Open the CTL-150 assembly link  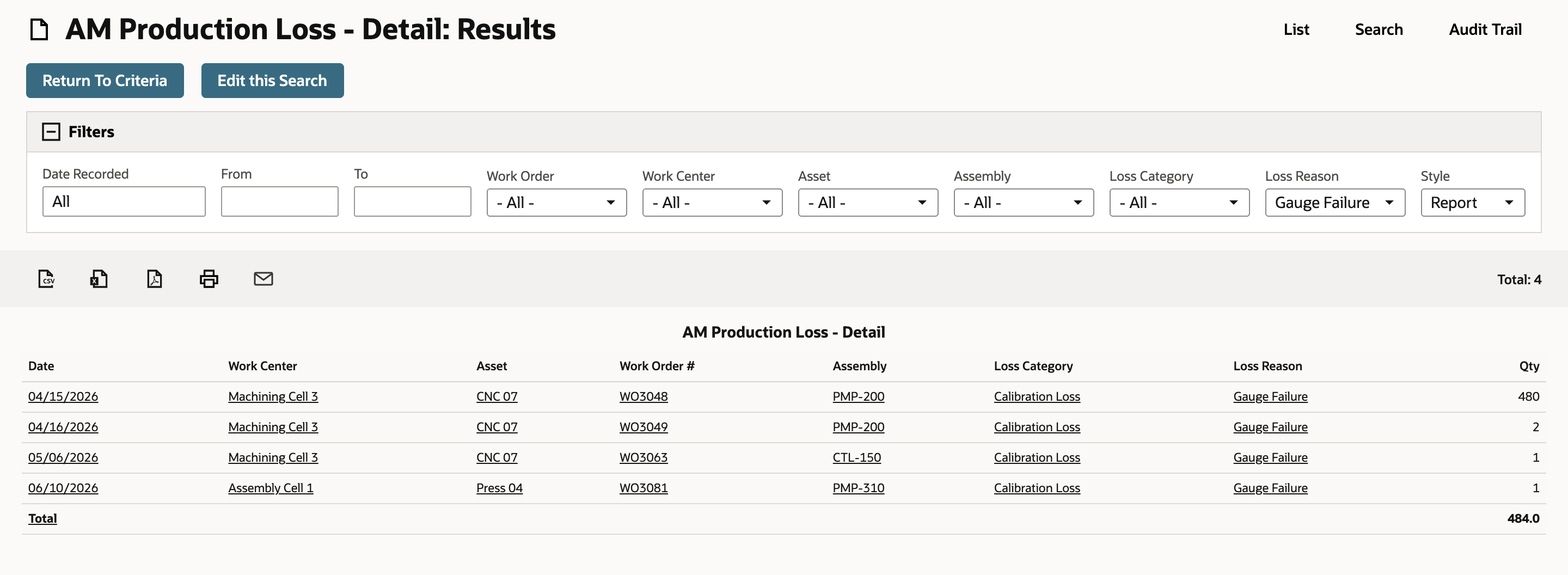click(x=856, y=457)
